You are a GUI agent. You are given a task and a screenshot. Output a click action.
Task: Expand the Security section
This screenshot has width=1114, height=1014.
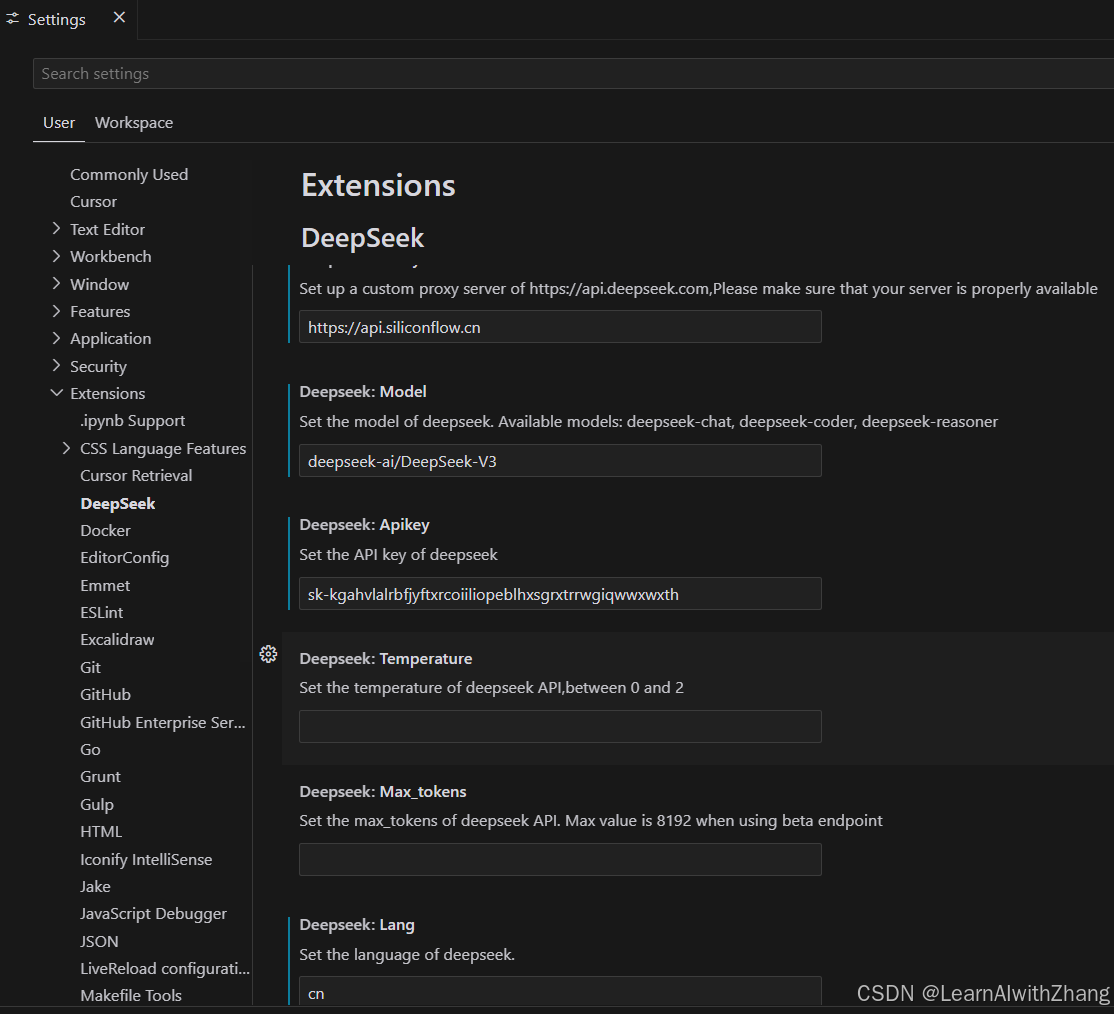[x=56, y=365]
